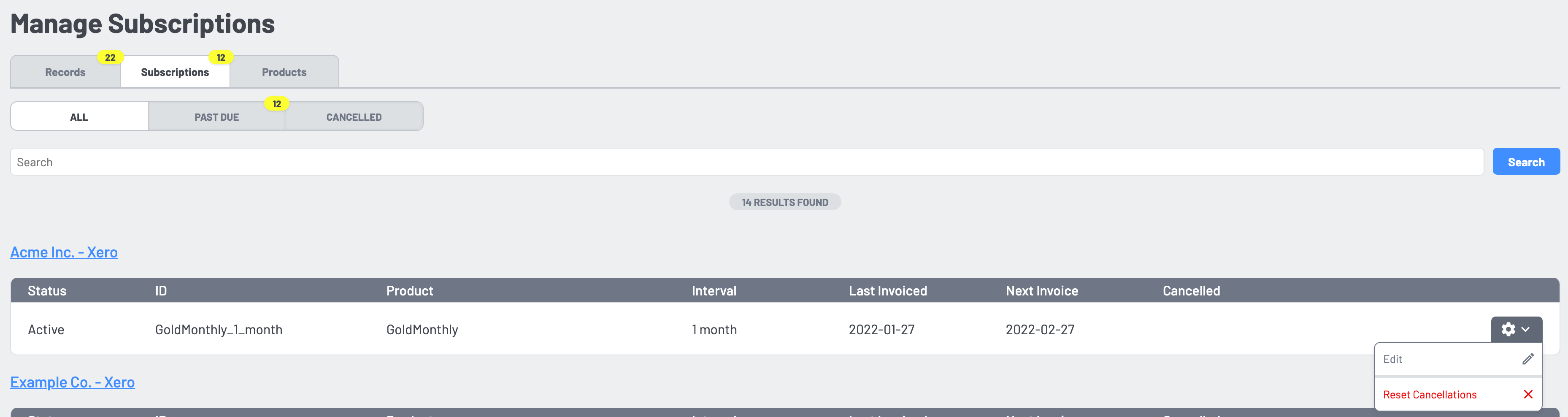Switch to the Records tab

[x=65, y=72]
